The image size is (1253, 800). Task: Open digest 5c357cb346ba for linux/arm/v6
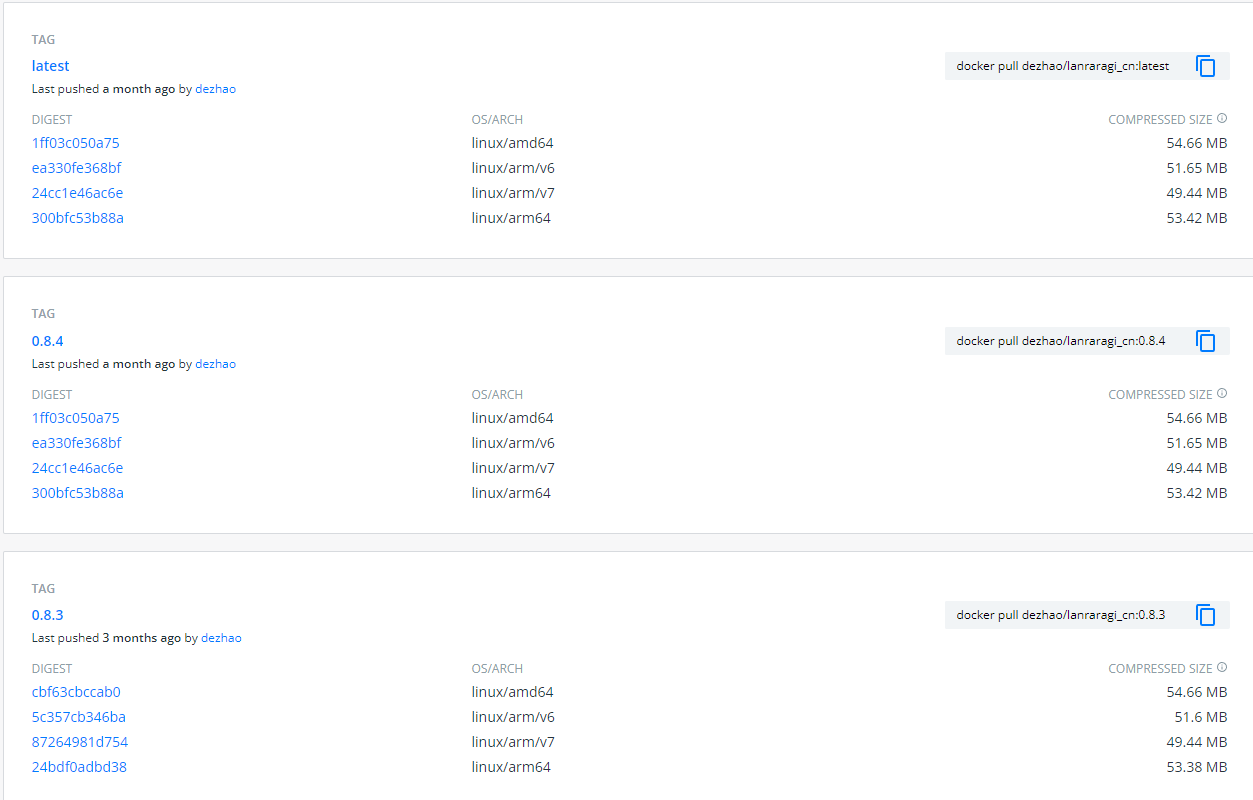pos(77,716)
